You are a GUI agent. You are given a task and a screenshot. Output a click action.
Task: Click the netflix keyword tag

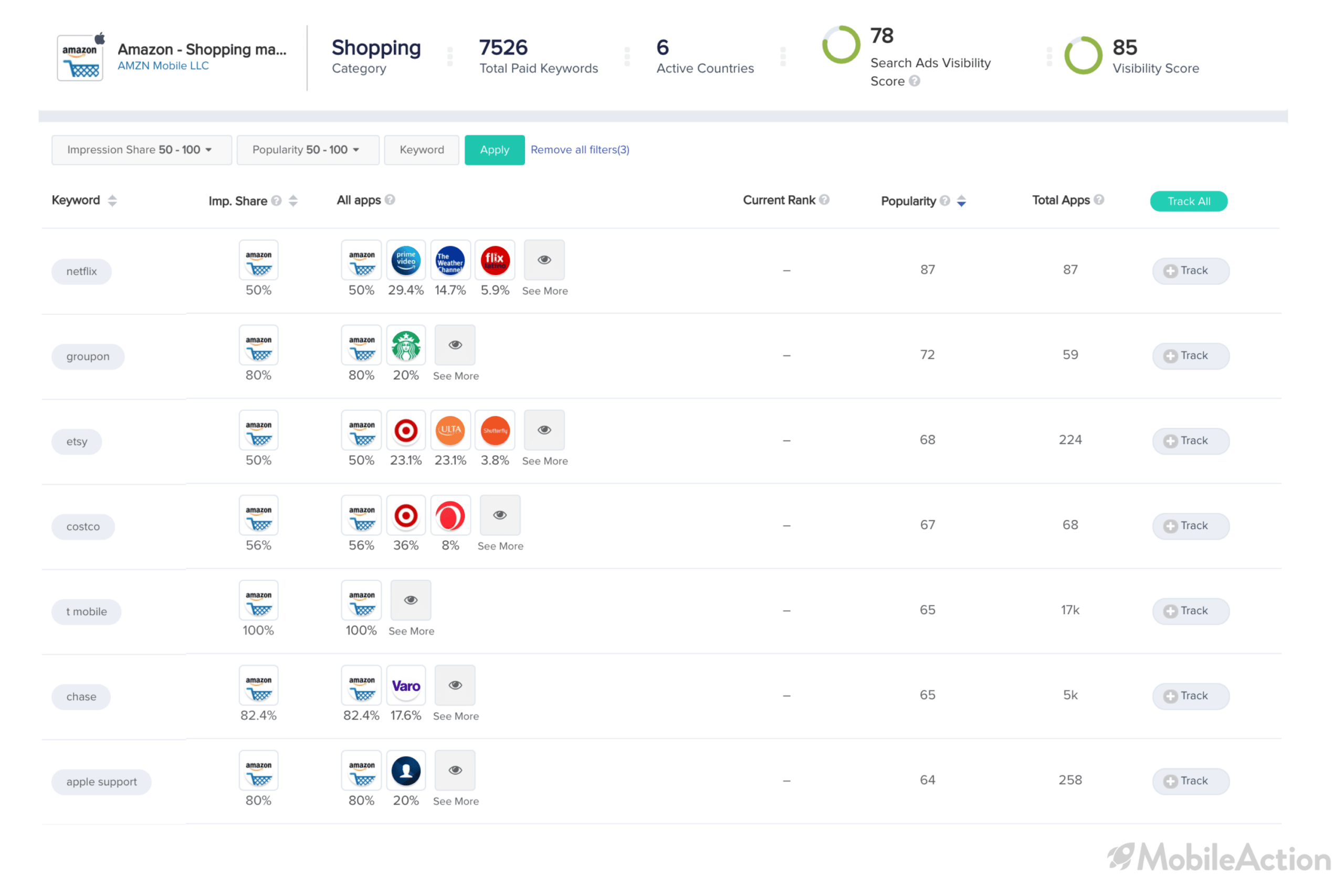(x=82, y=271)
